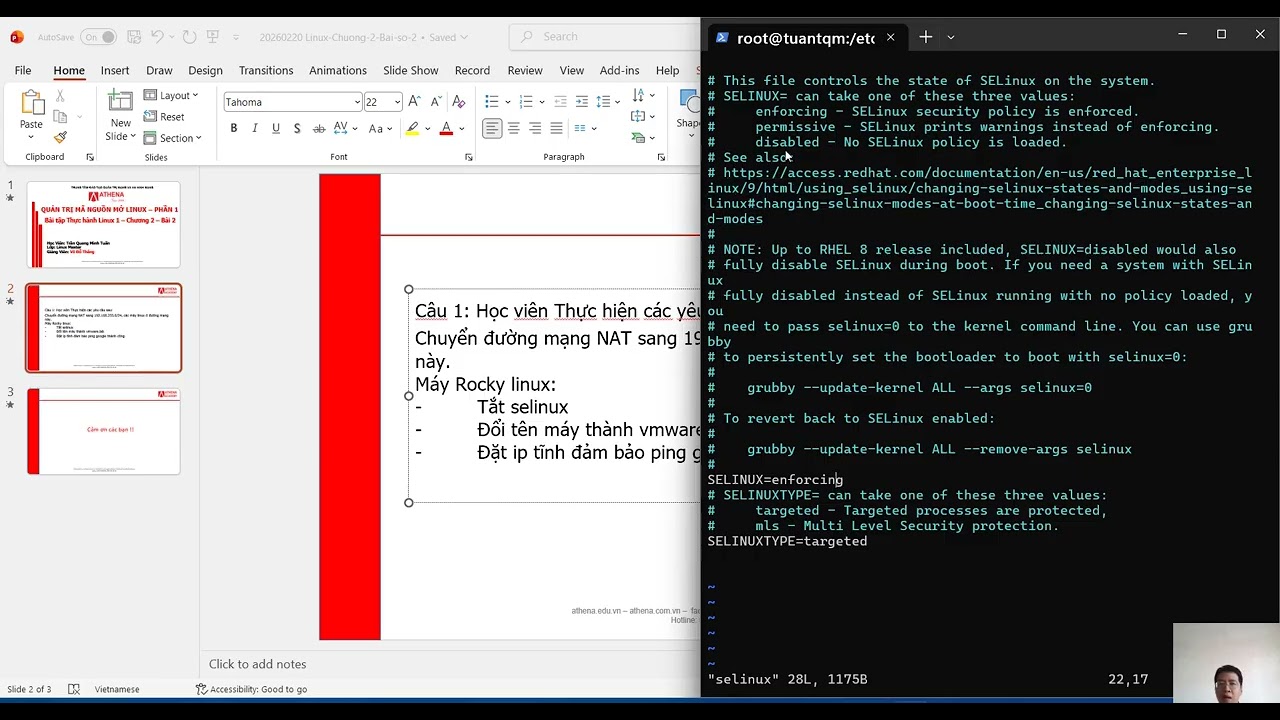This screenshot has width=1280, height=720.
Task: Click the Align Text icon
Action: 639,116
